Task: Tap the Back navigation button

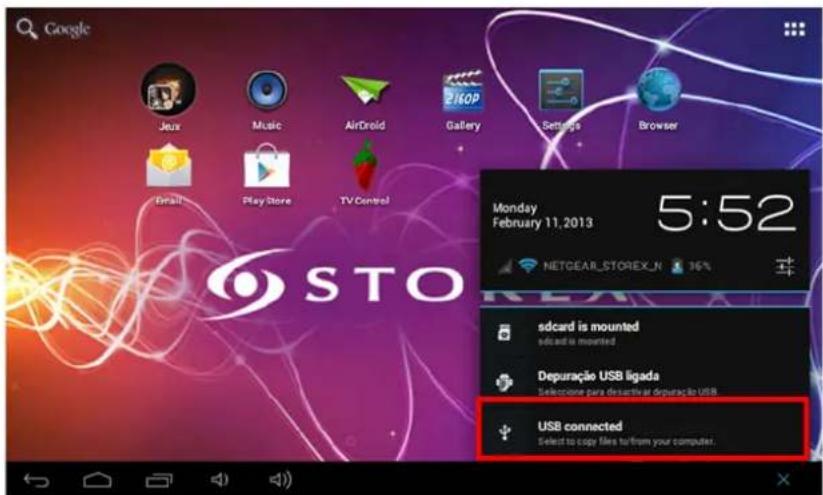Action: click(36, 480)
